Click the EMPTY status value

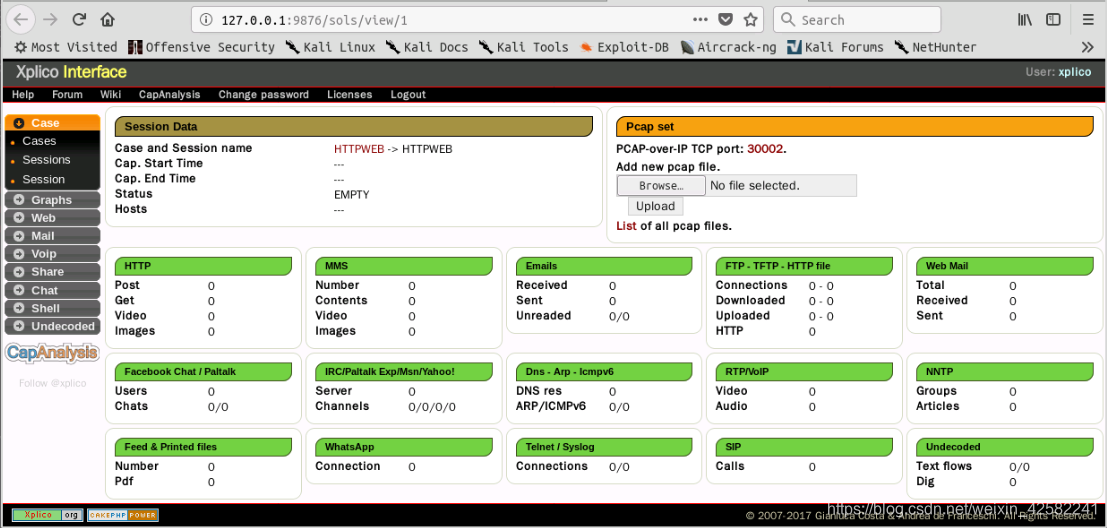[352, 194]
